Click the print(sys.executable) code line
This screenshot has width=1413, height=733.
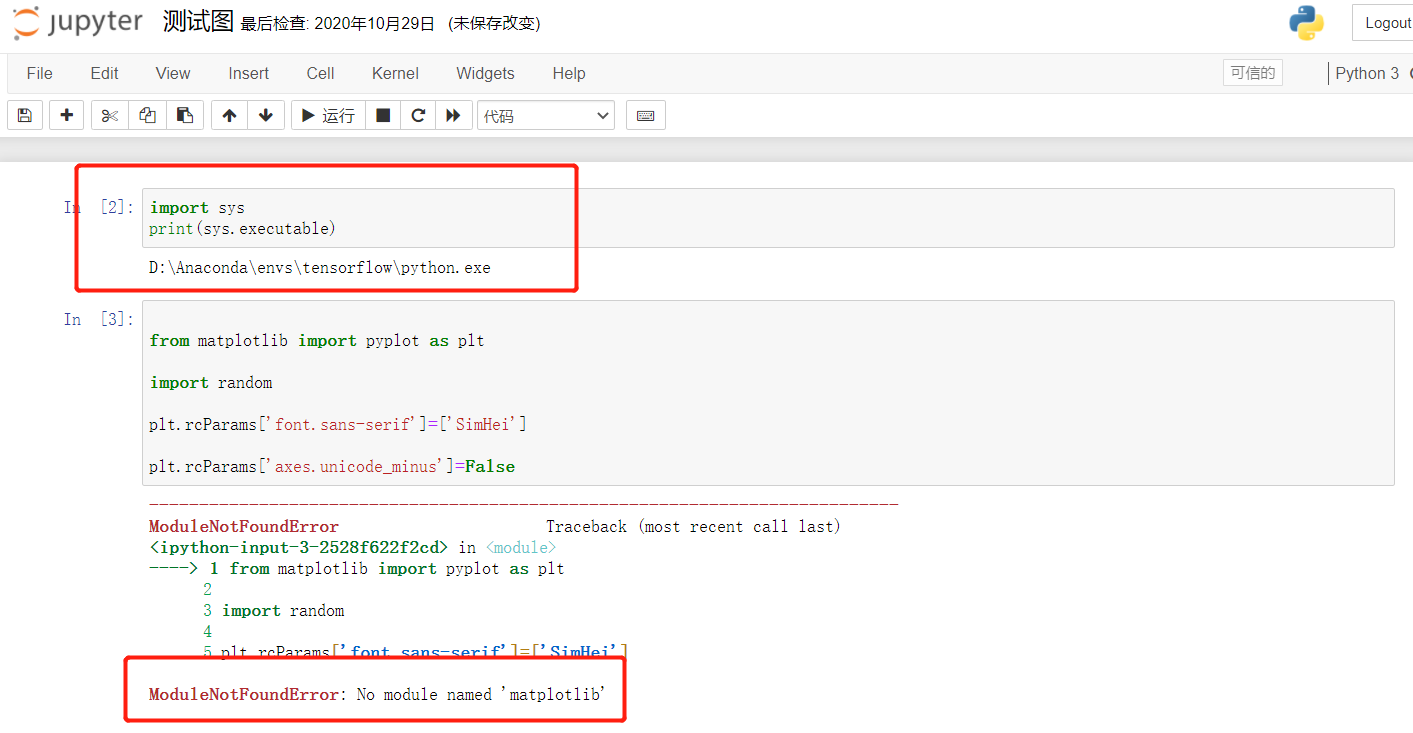(x=243, y=229)
